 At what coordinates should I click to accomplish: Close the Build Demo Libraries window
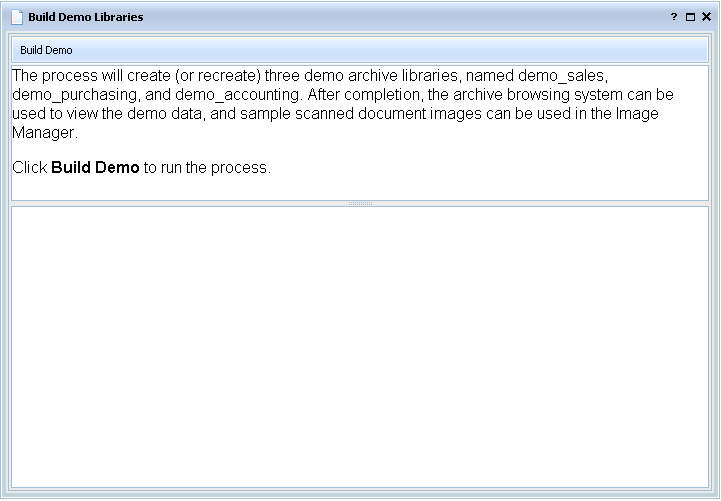coord(706,17)
